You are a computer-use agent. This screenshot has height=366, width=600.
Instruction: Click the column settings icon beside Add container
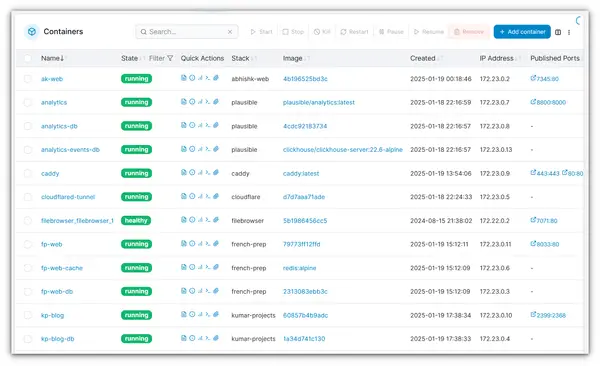point(558,32)
